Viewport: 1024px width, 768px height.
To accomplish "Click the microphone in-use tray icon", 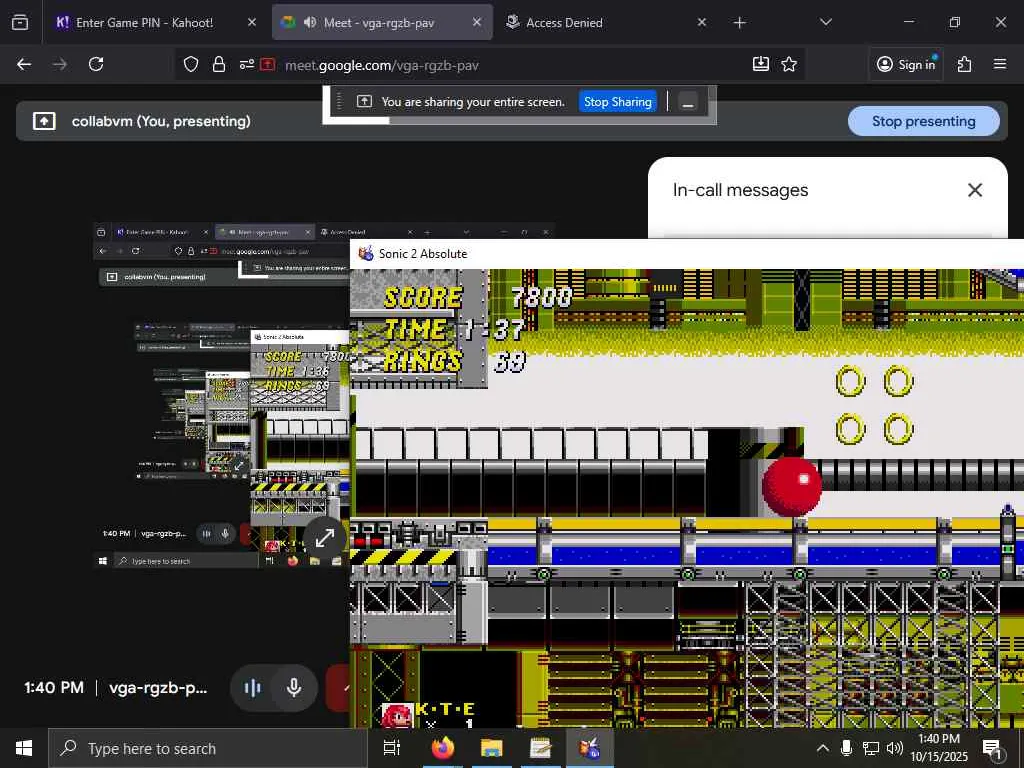I will (x=846, y=748).
